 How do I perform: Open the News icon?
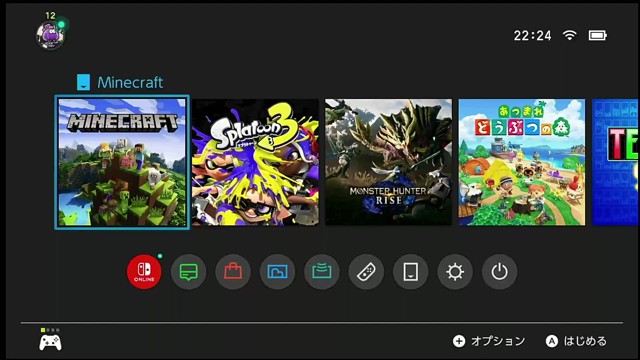tap(189, 271)
